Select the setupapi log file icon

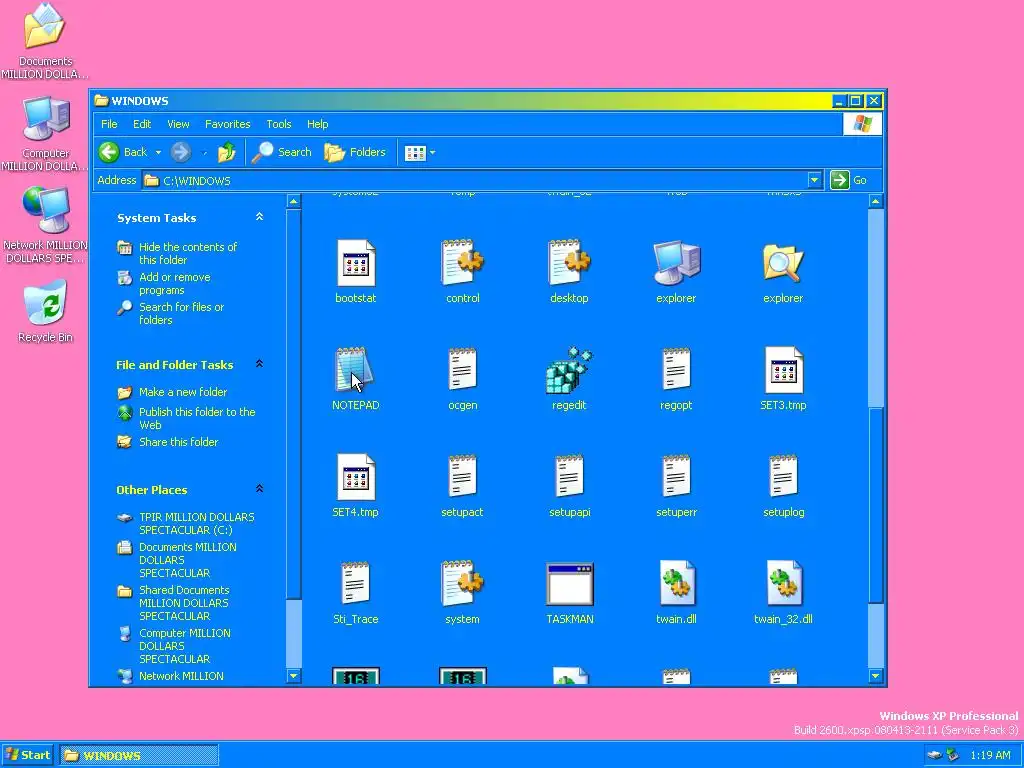pos(569,477)
